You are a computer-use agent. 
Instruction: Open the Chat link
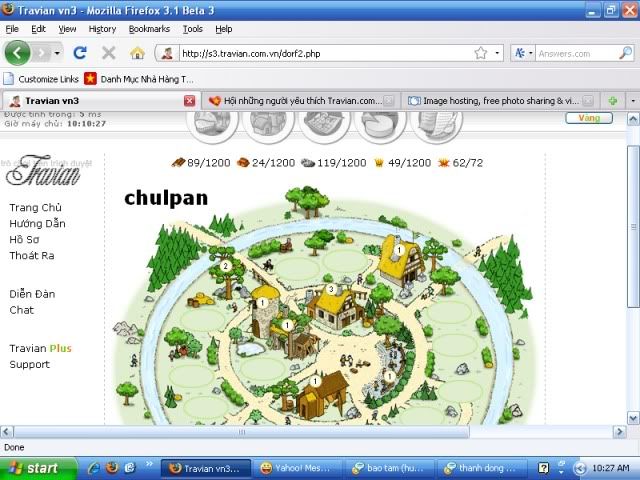click(x=22, y=310)
